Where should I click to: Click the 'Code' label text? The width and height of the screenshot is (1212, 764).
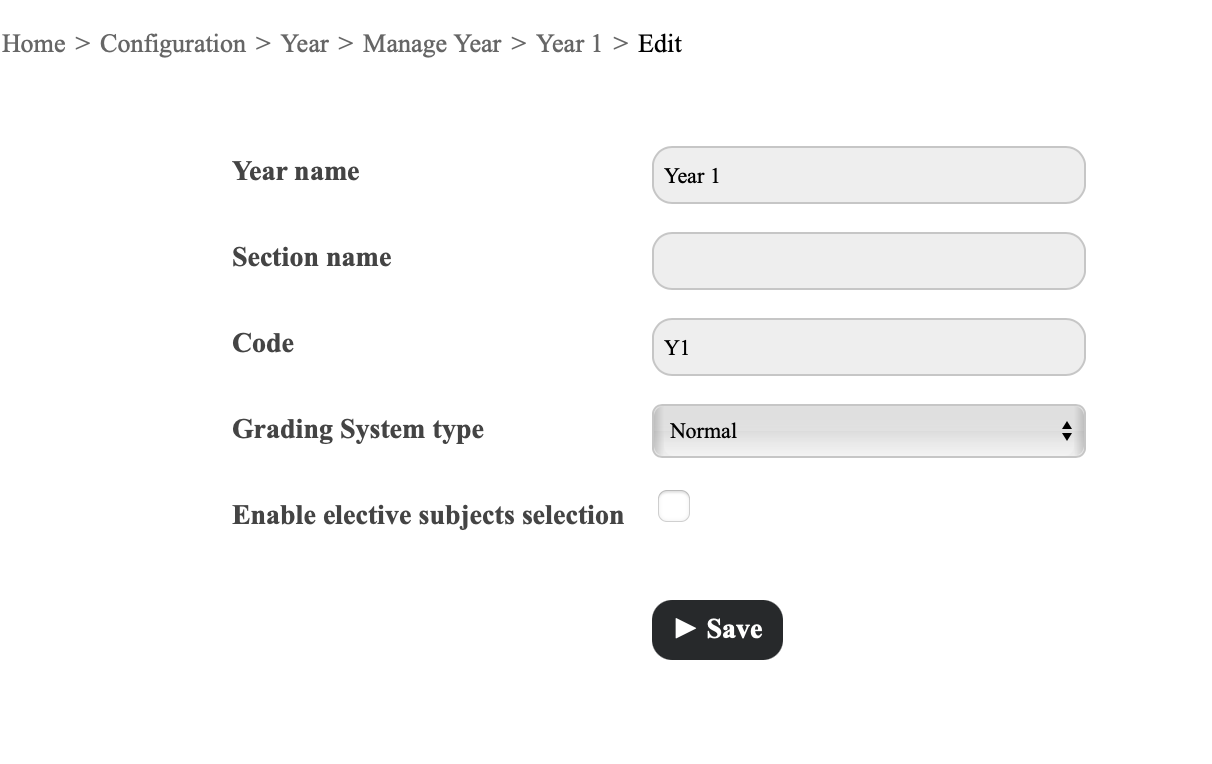(263, 343)
